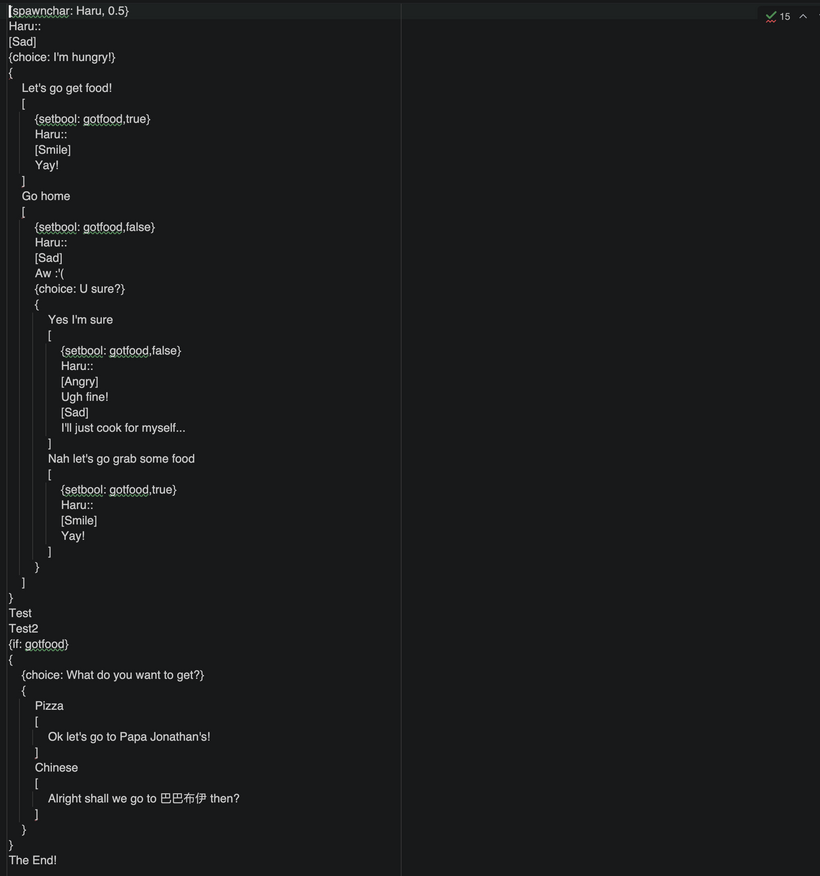This screenshot has height=876, width=820.
Task: Click the "Yes I'm sure" option text
Action: click(80, 320)
